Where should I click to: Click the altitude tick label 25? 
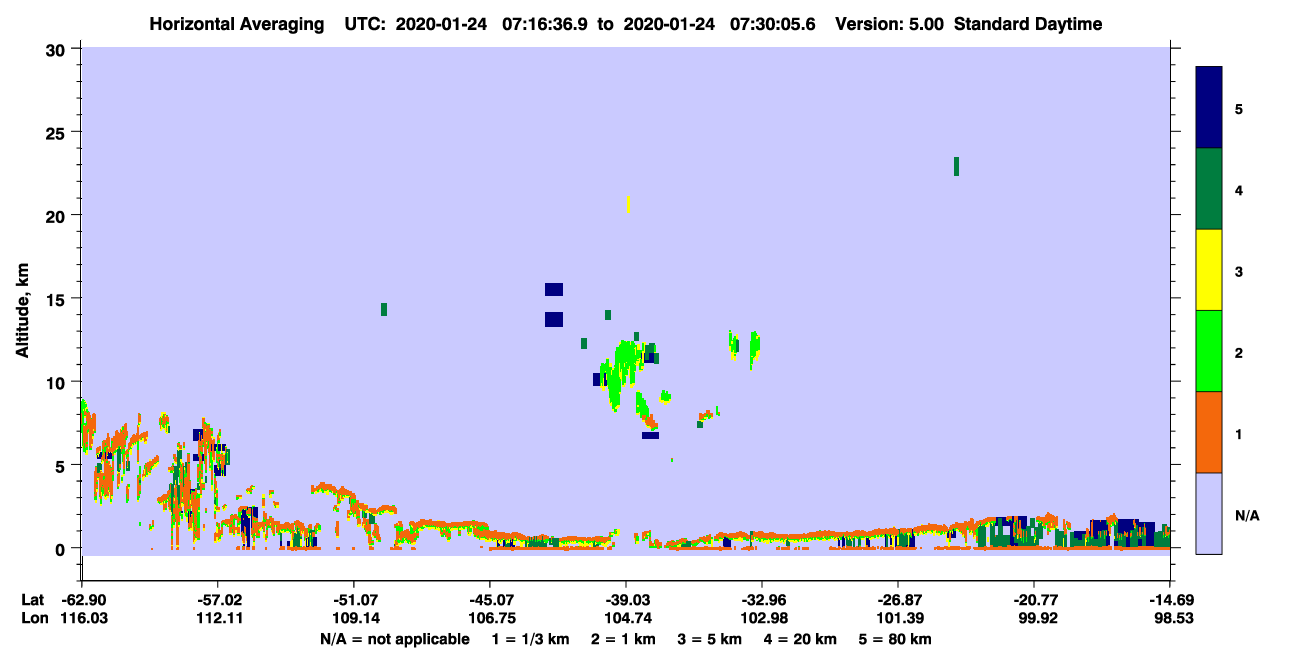tap(58, 132)
